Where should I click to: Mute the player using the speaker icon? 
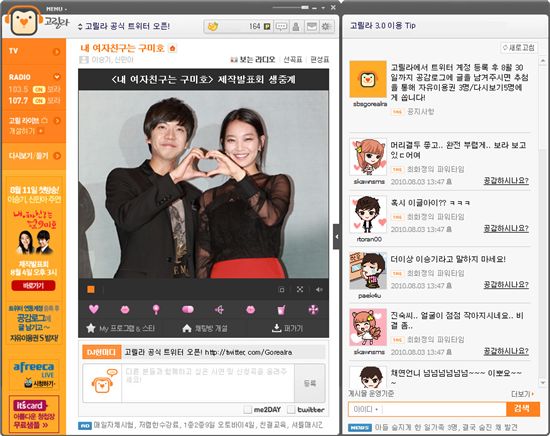click(319, 289)
